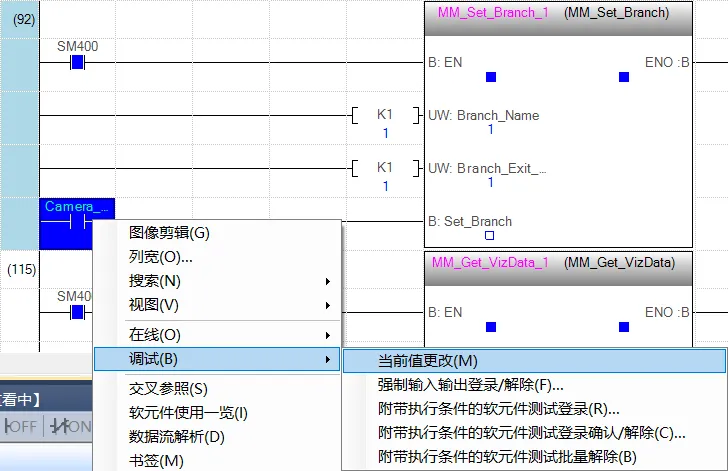Expand arrow beside 搜索(N)
Viewport: 728px width, 471px height.
click(328, 281)
